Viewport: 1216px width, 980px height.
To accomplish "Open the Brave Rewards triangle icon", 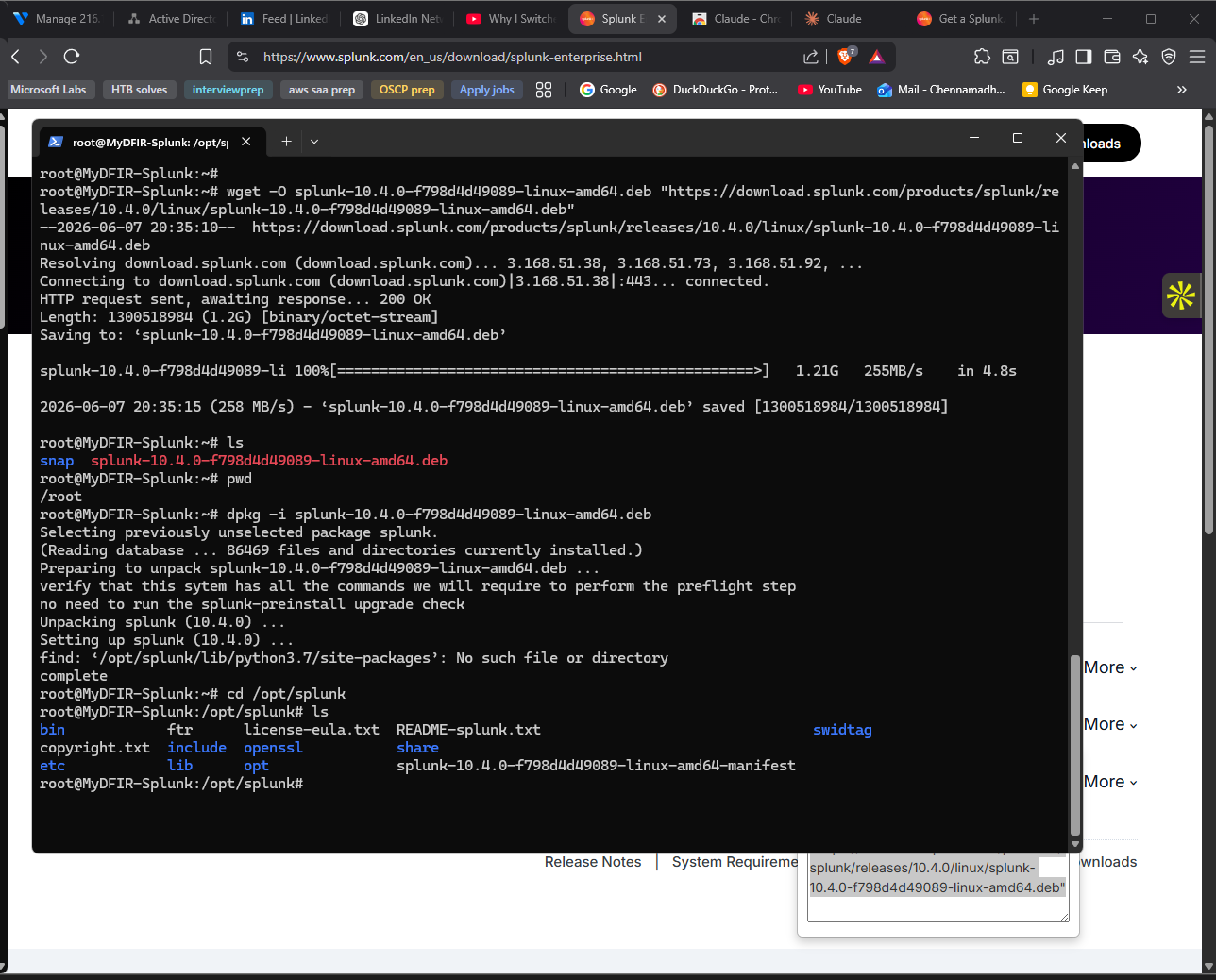I will 877,57.
